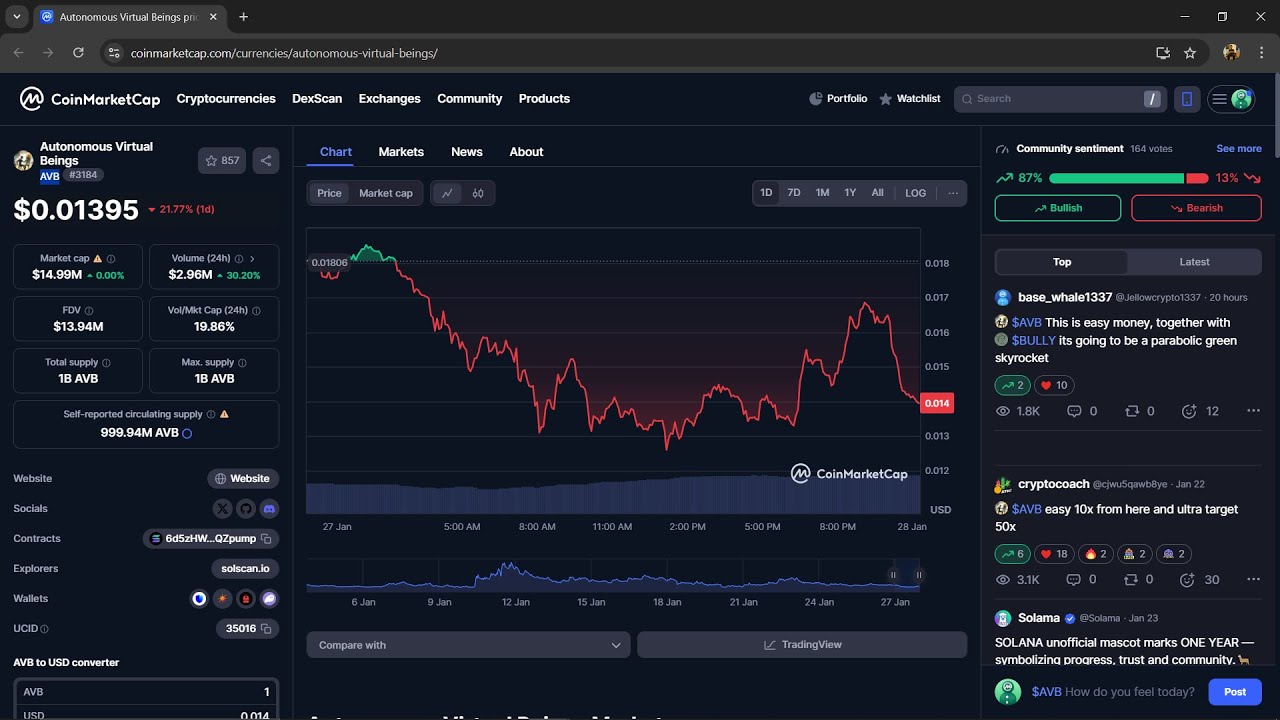
Task: Vote Bullish on community sentiment
Action: 1058,208
